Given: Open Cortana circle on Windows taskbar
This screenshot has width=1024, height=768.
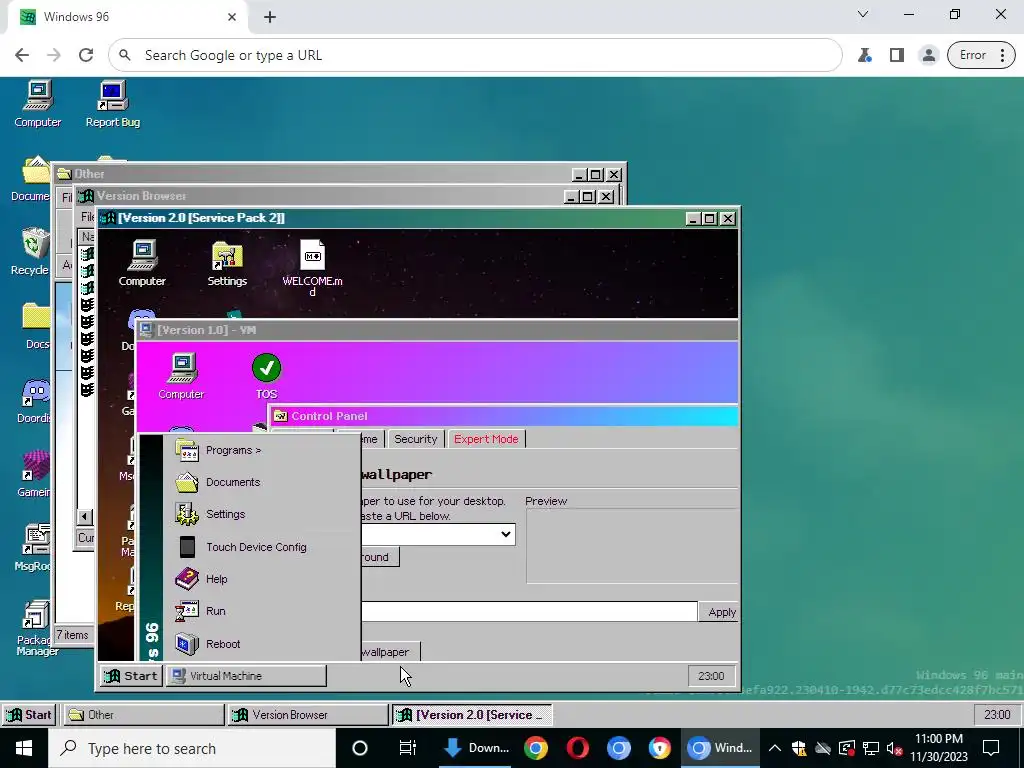Looking at the screenshot, I should pyautogui.click(x=360, y=748).
